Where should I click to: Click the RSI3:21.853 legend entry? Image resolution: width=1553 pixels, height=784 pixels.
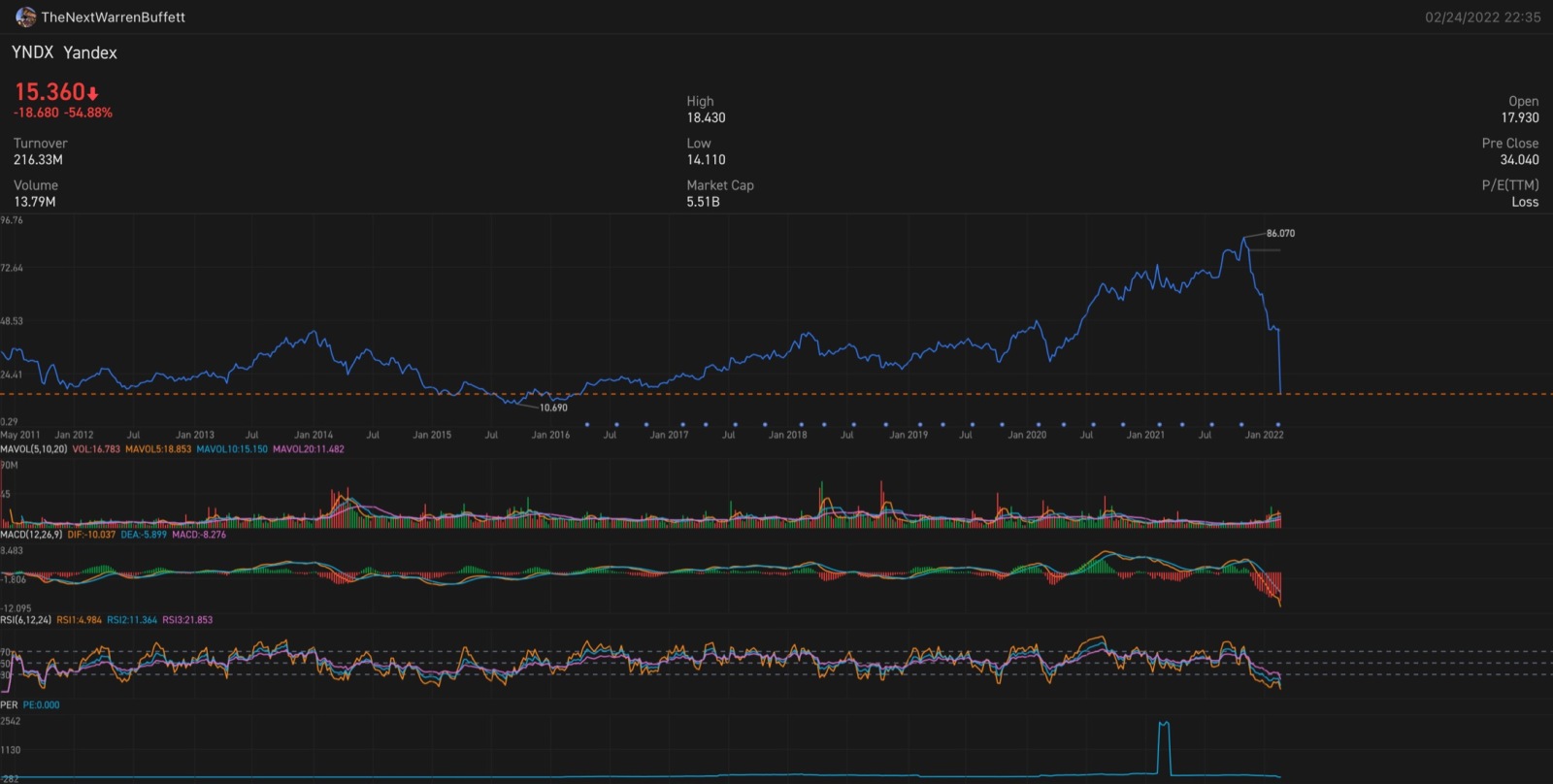[187, 620]
